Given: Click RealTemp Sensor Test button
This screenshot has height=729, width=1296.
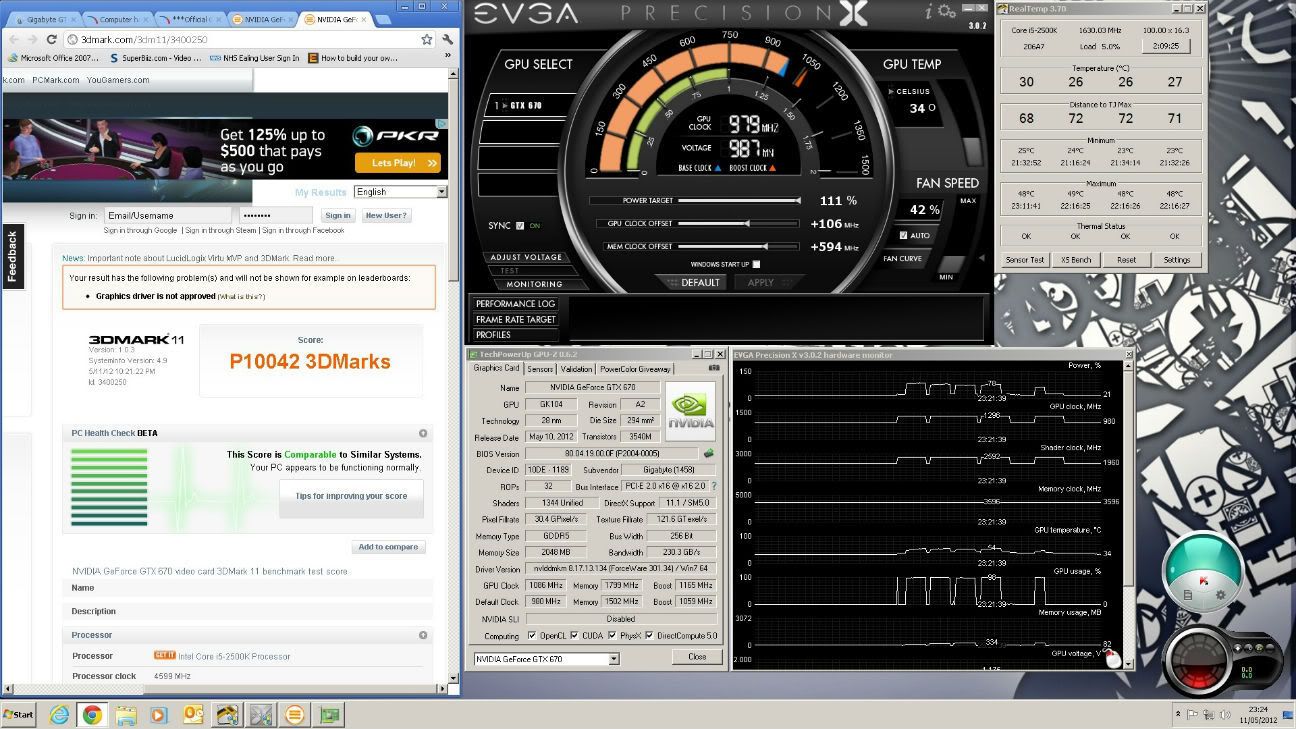Looking at the screenshot, I should pyautogui.click(x=1025, y=260).
